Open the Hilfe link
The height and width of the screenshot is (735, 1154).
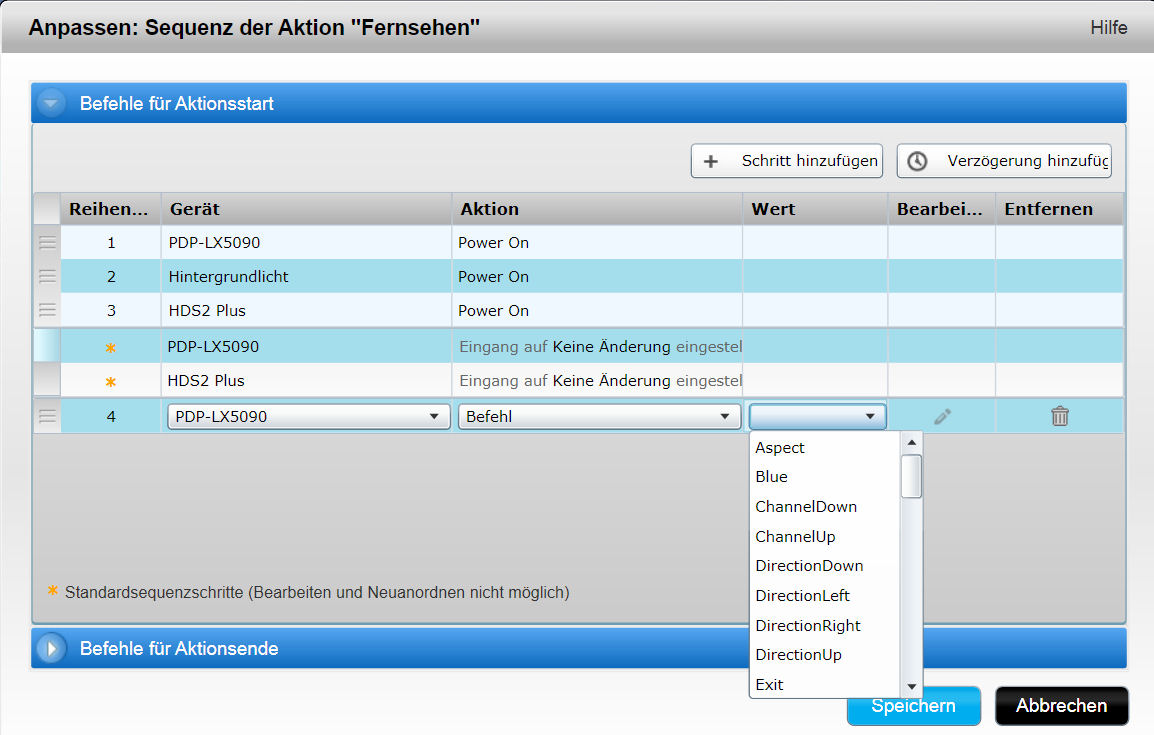point(1108,28)
